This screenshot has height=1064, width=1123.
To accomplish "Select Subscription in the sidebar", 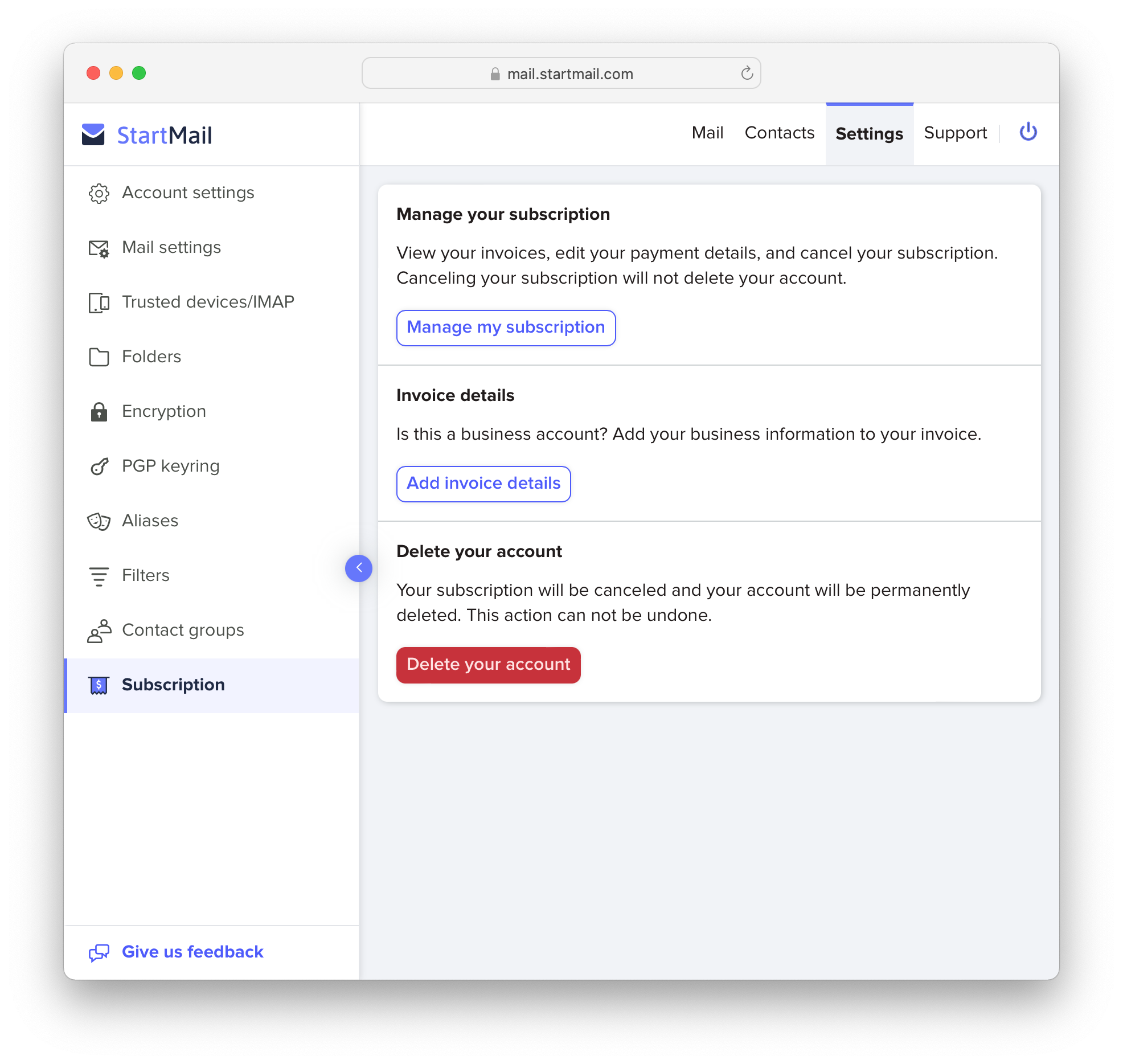I will click(211, 685).
